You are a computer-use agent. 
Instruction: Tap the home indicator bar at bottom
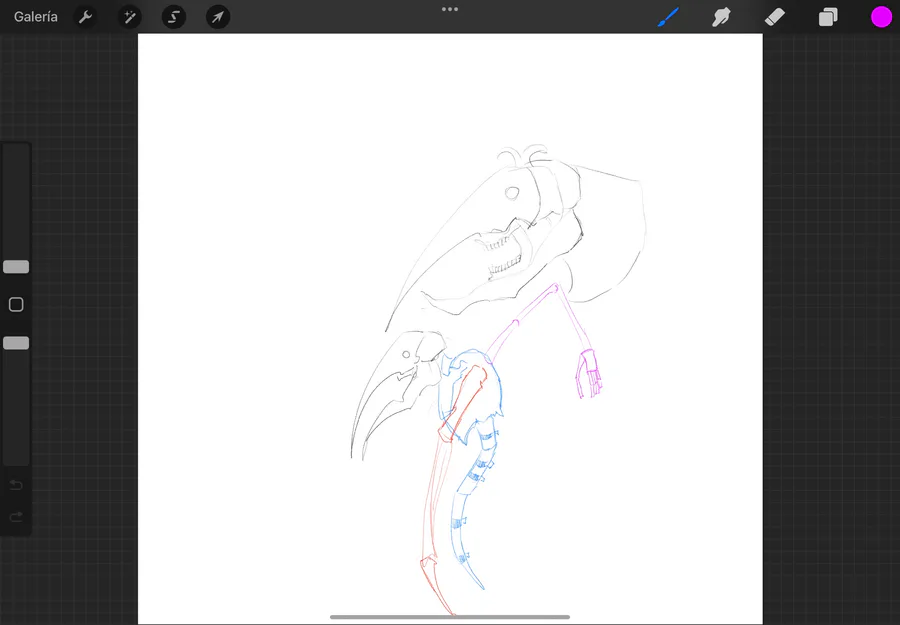[x=450, y=617]
